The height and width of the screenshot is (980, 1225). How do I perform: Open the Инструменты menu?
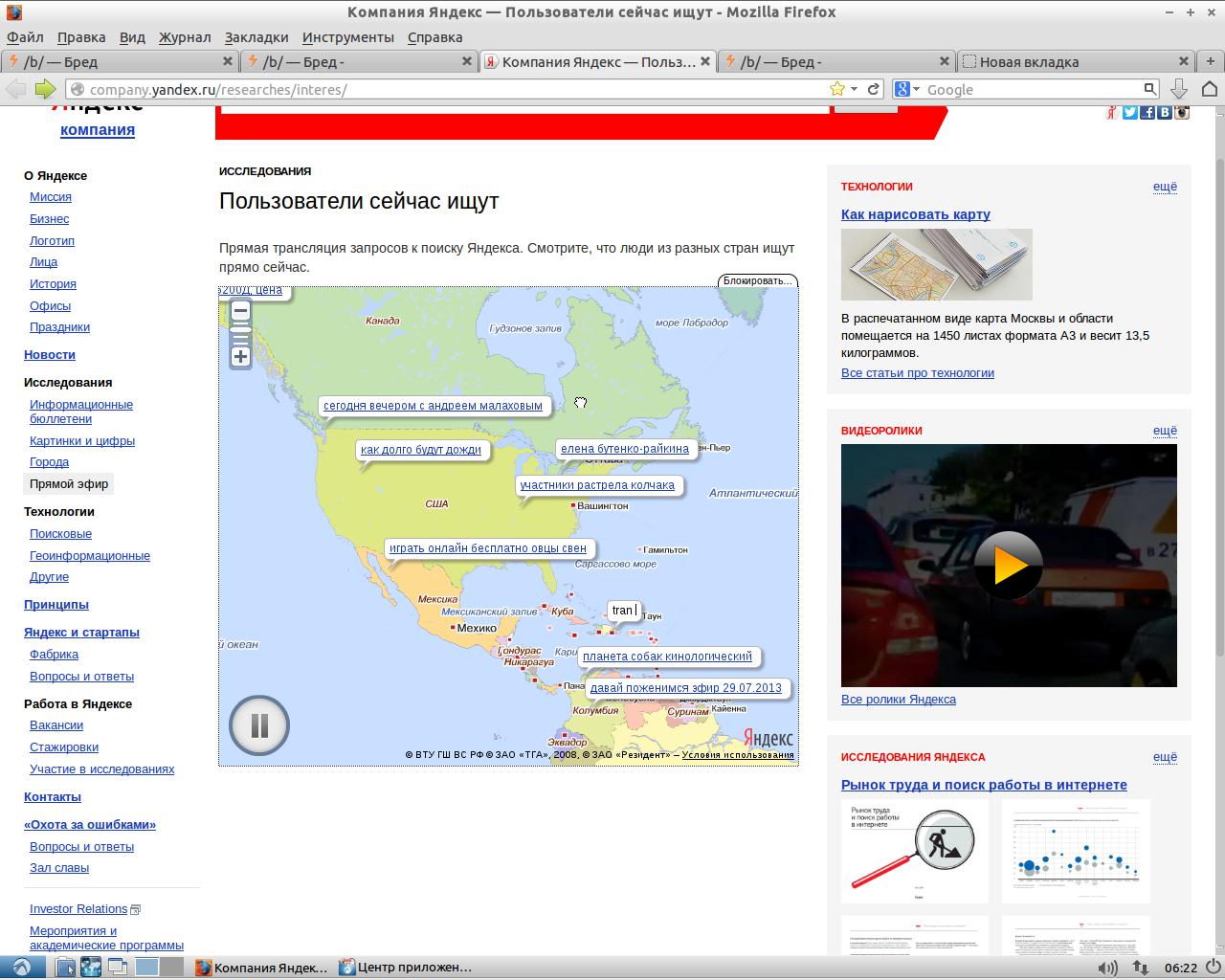[x=348, y=37]
